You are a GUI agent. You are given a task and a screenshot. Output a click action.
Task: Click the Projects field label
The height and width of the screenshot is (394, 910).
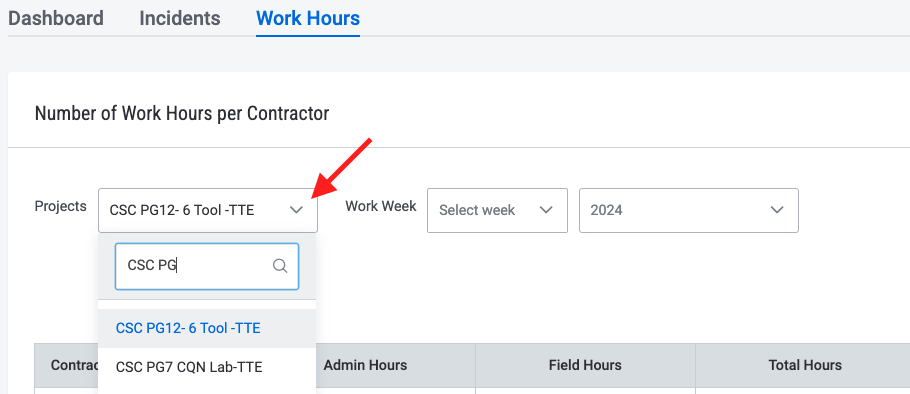point(61,206)
